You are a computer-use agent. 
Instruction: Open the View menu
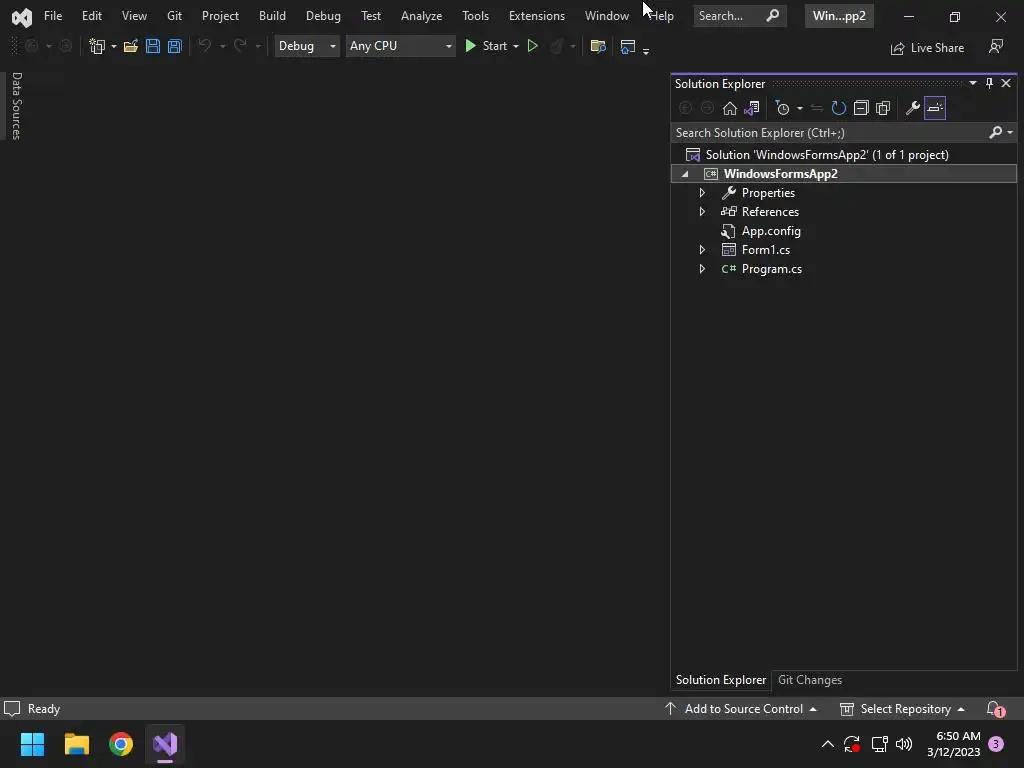point(134,16)
